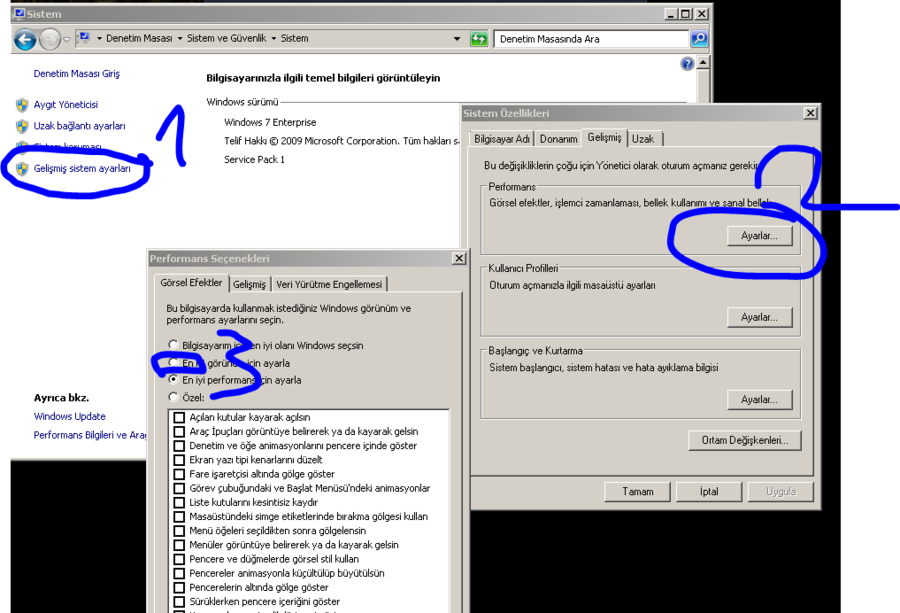Screen dimensions: 900x613
Task: Close the Performans Seçenekleri dialog
Action: [x=459, y=258]
